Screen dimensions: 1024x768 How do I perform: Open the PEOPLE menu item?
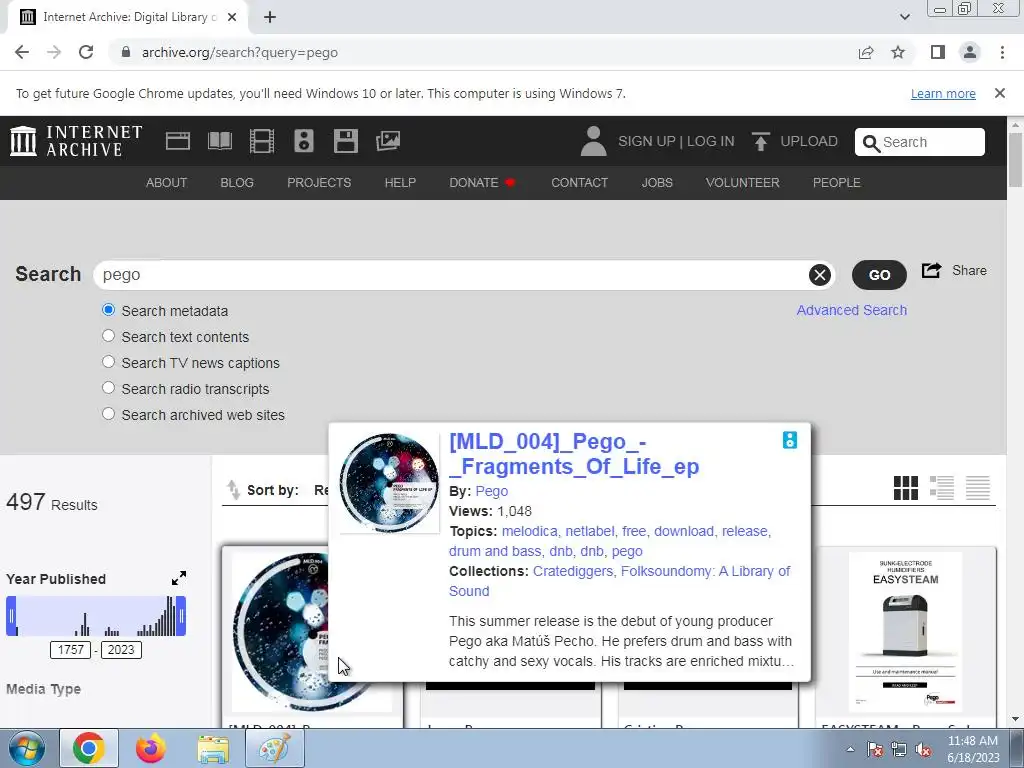click(837, 183)
